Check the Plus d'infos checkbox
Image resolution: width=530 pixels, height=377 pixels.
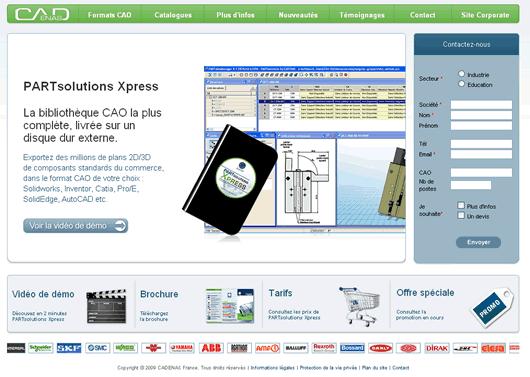pyautogui.click(x=461, y=205)
